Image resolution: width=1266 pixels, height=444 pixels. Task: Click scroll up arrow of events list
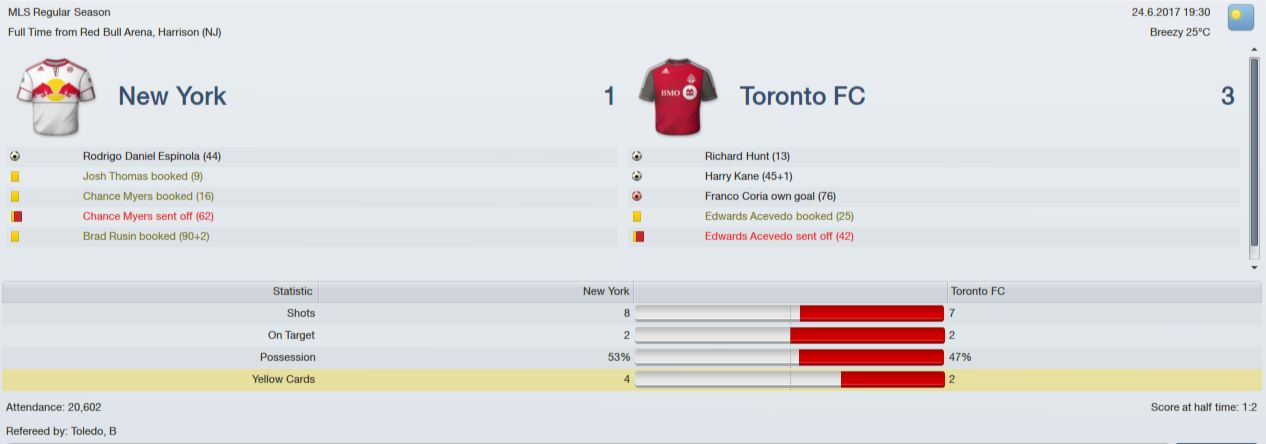[x=1254, y=49]
